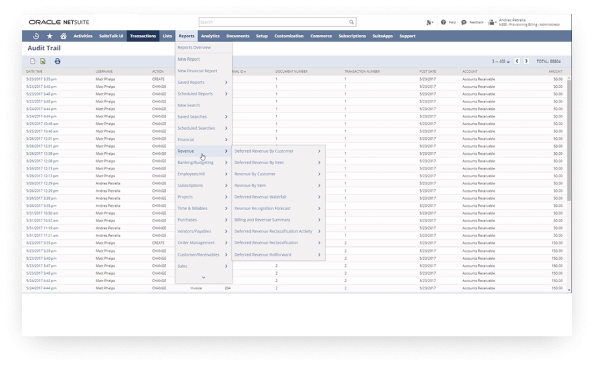Open the Recent Records clock icon
The image size is (594, 367).
pyautogui.click(x=36, y=36)
